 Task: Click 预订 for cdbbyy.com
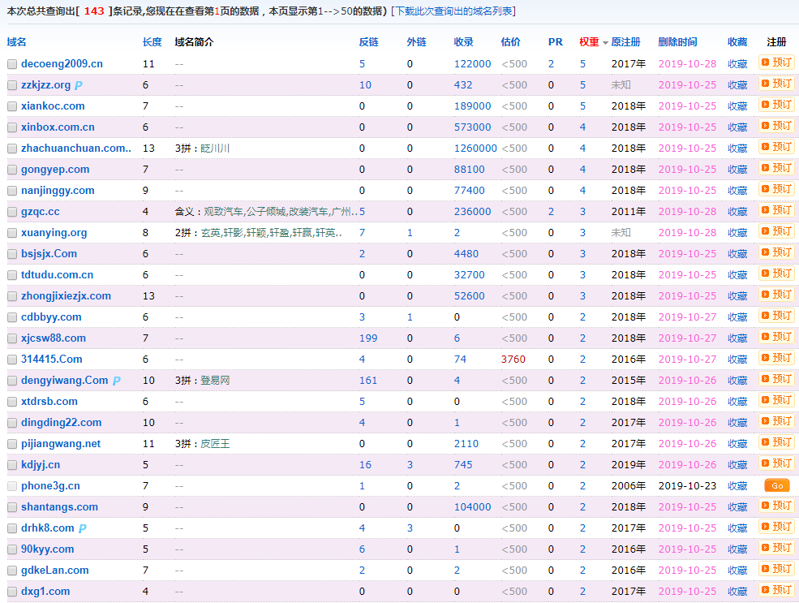(777, 316)
